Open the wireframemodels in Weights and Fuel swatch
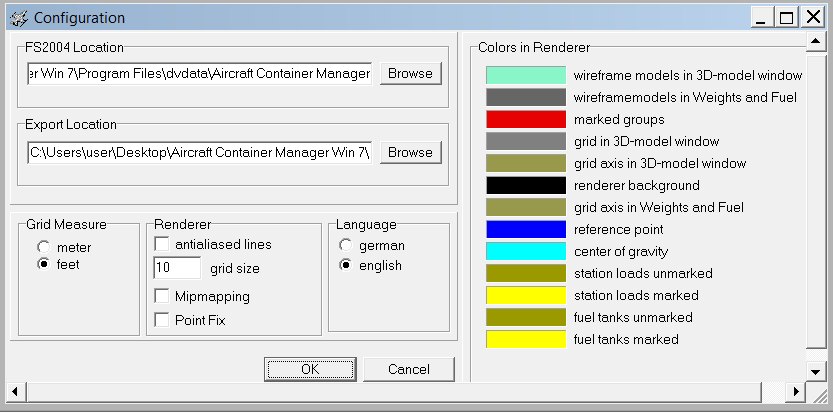This screenshot has width=833, height=413. pyautogui.click(x=526, y=97)
